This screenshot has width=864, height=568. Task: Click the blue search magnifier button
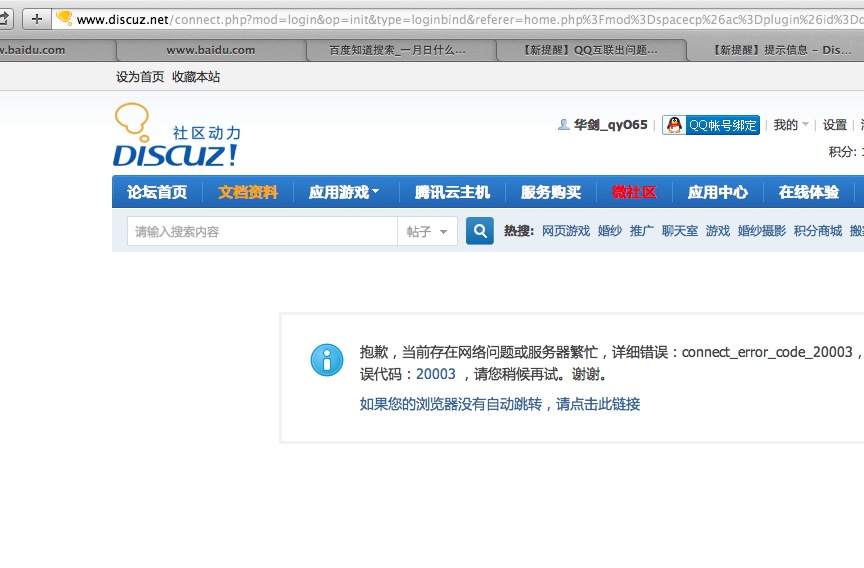click(x=479, y=231)
